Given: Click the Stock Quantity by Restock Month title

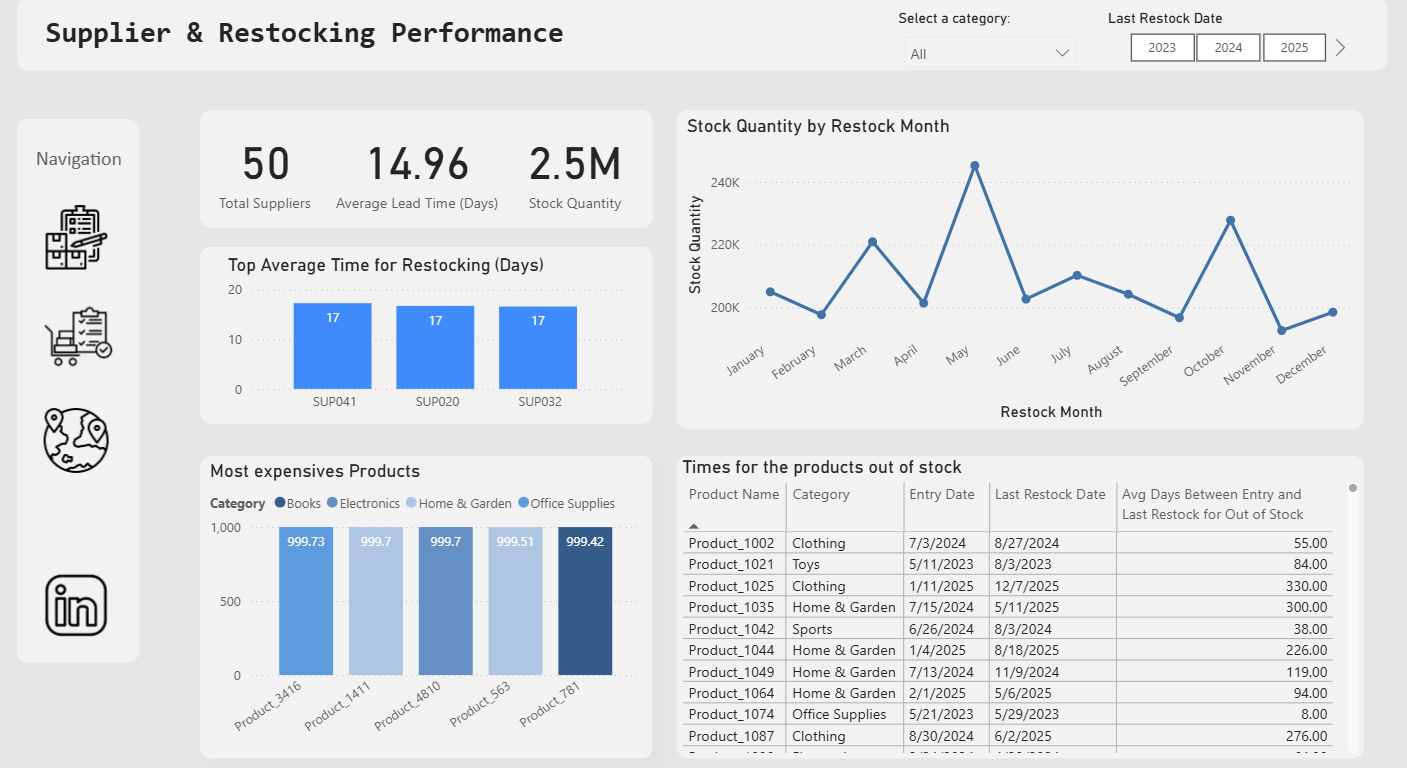Looking at the screenshot, I should [x=818, y=127].
